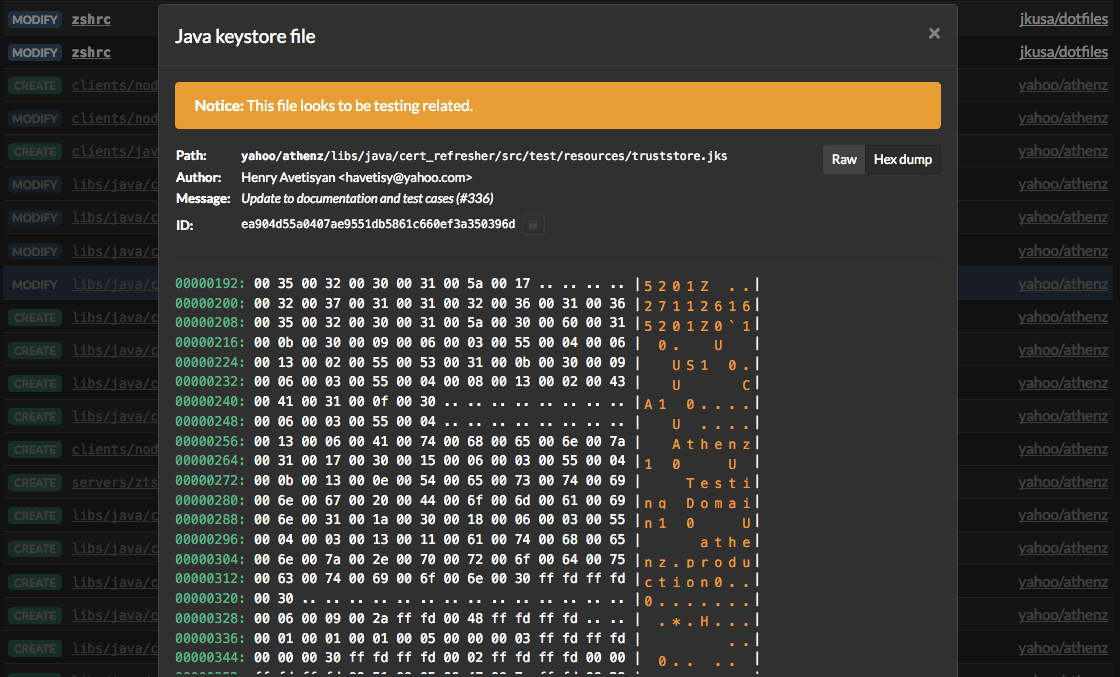The width and height of the screenshot is (1120, 677).
Task: Click the MODIFY badge beside topmost zshrc
Action: point(35,19)
